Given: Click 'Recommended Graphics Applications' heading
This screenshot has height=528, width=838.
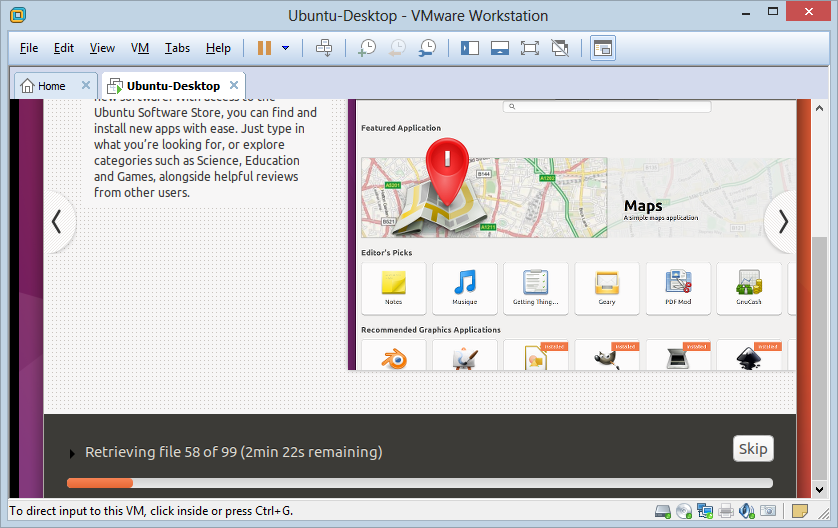Looking at the screenshot, I should click(x=431, y=330).
